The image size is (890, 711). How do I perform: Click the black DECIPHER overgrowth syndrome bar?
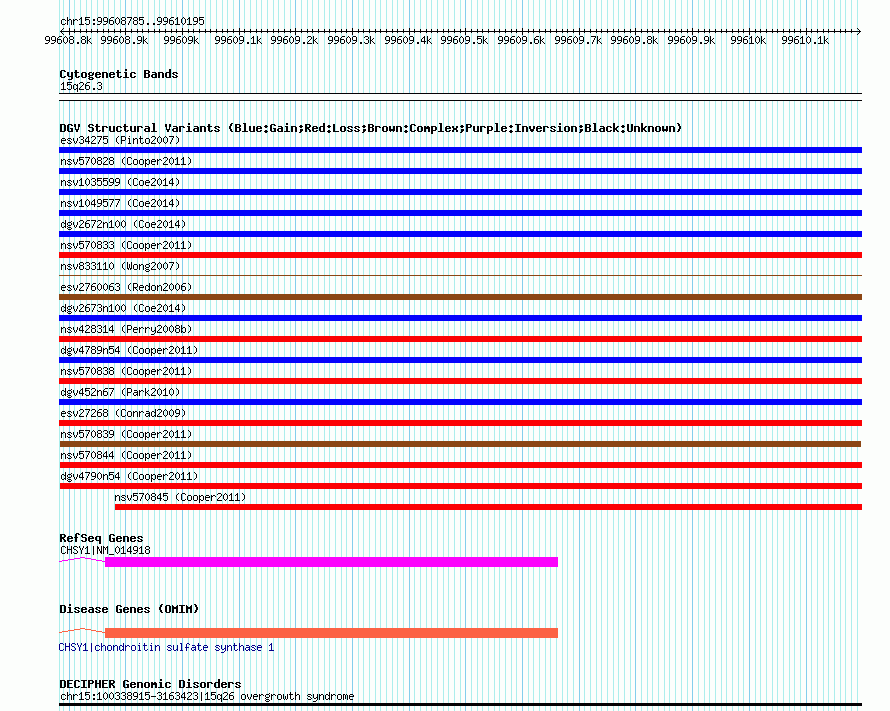click(460, 705)
